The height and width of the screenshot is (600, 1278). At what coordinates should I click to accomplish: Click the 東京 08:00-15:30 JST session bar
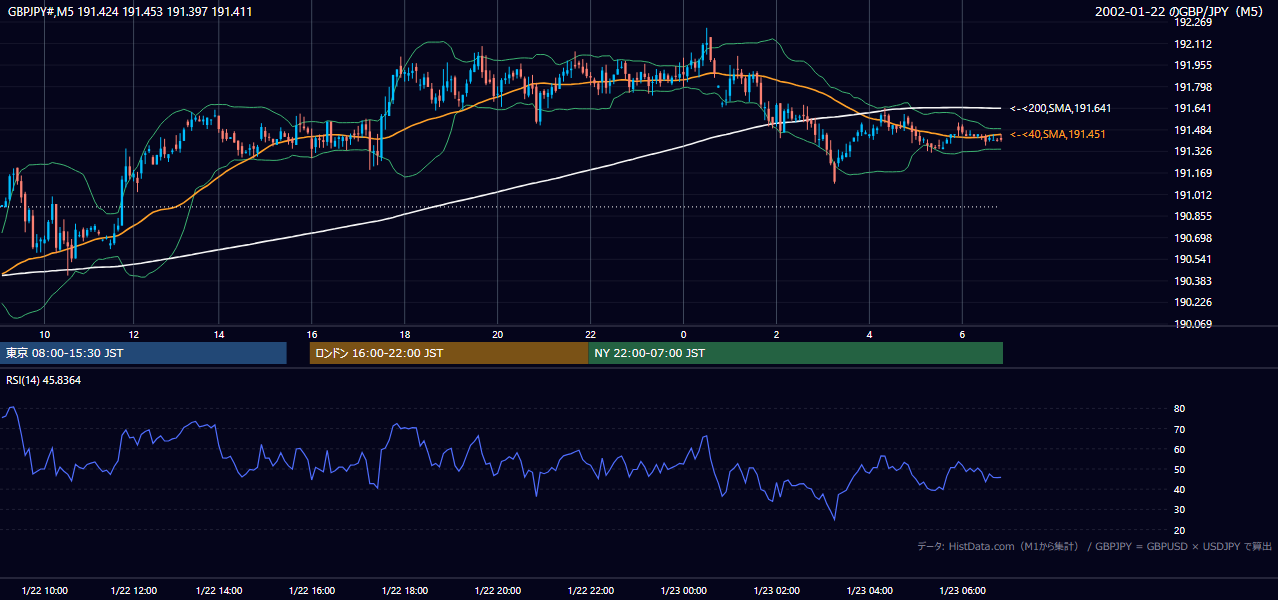point(143,353)
